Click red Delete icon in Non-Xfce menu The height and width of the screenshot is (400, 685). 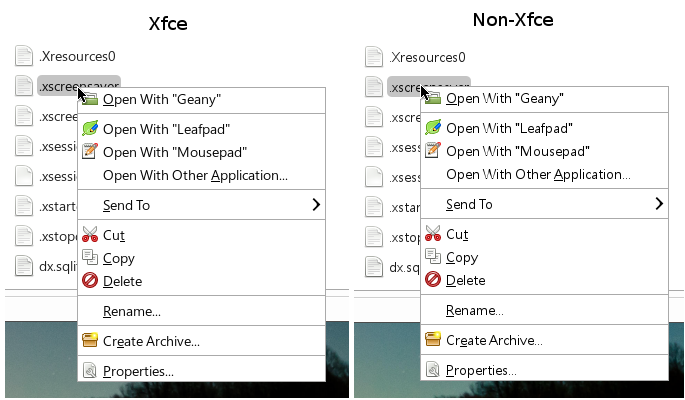pos(433,279)
